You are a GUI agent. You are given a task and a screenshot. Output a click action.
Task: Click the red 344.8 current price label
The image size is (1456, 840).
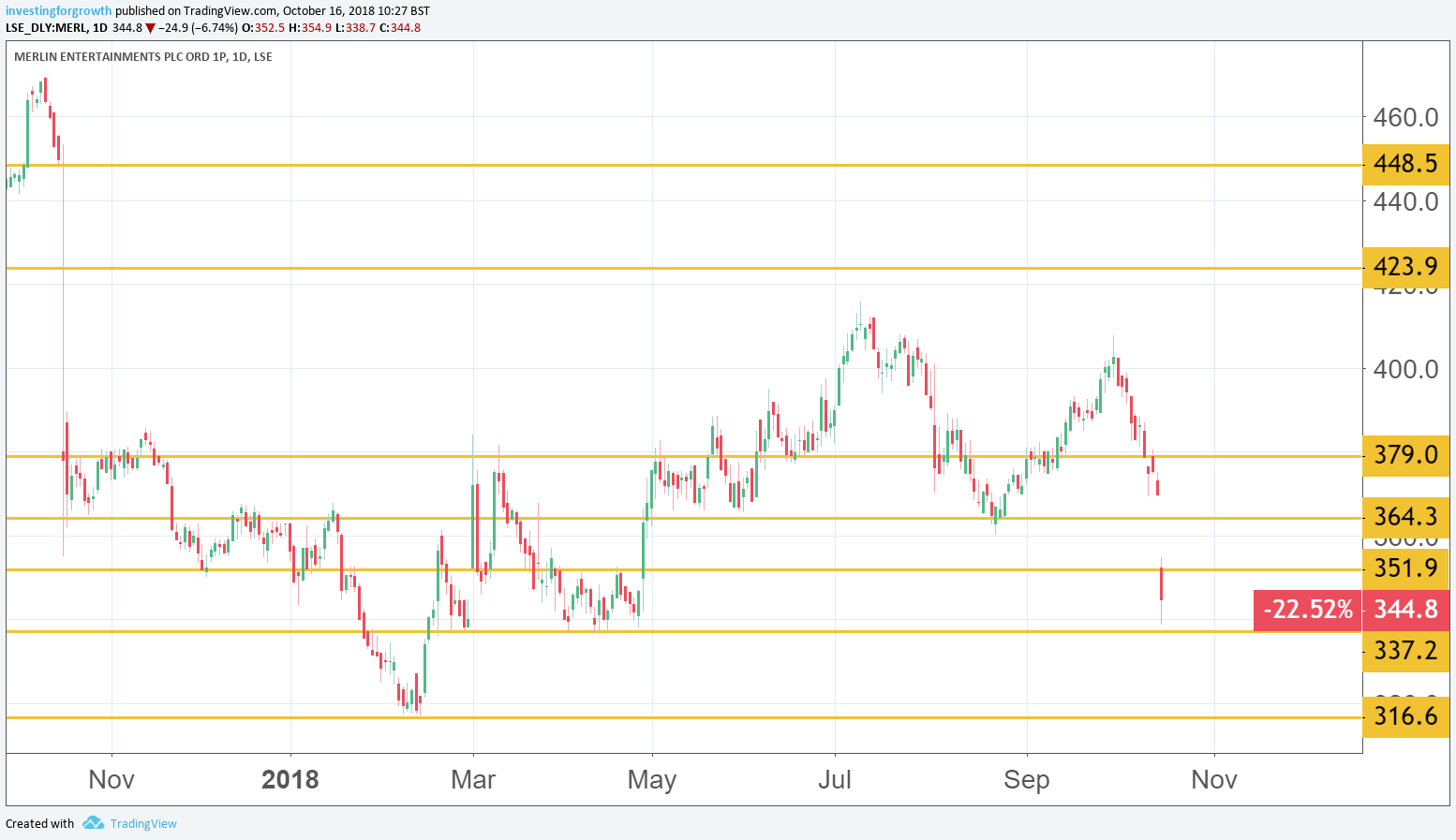click(x=1405, y=610)
